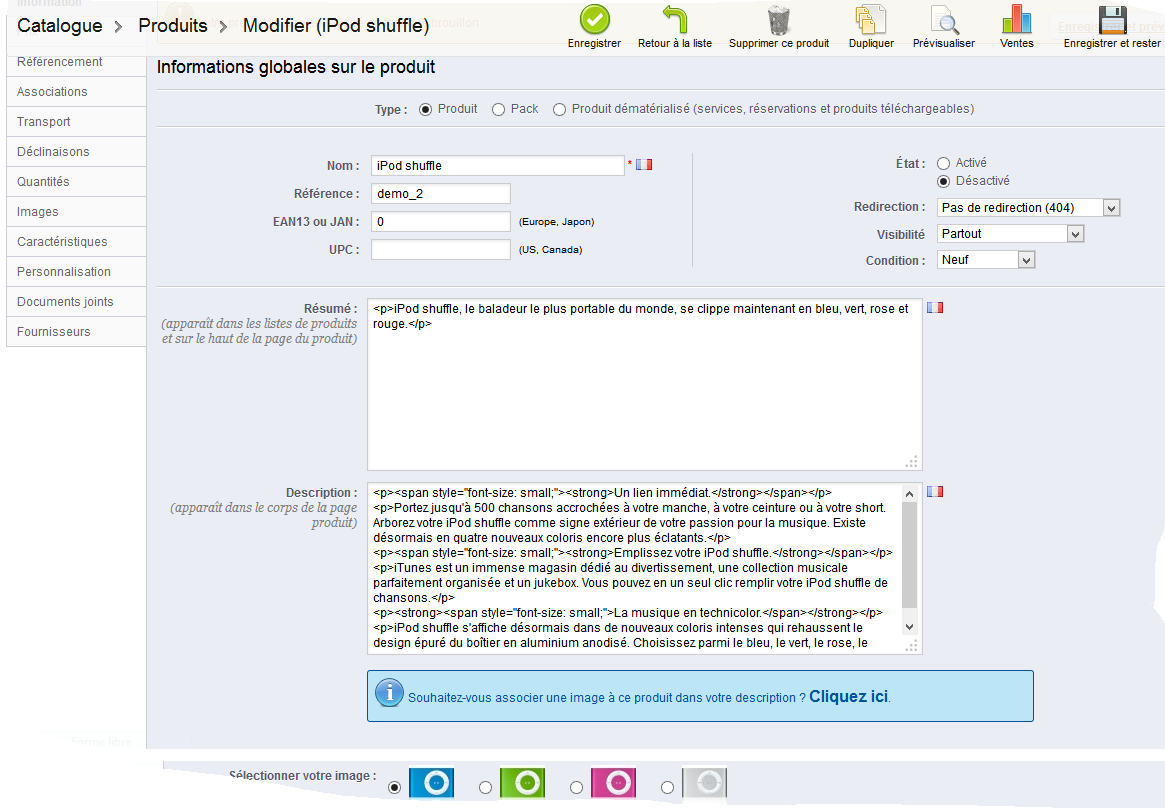Select the pink iPod image radio button
Viewport: 1165px width, 808px height.
pyautogui.click(x=576, y=787)
